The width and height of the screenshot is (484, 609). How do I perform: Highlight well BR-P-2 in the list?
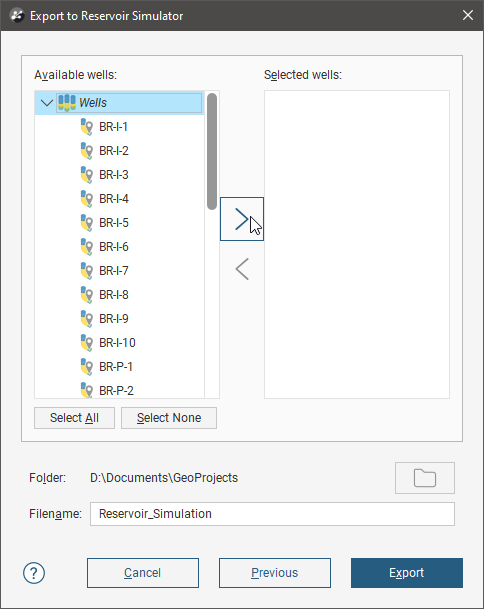point(116,390)
